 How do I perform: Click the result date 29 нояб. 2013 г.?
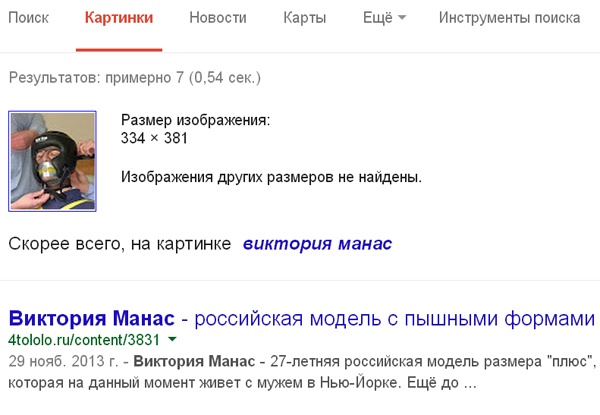coord(64,361)
